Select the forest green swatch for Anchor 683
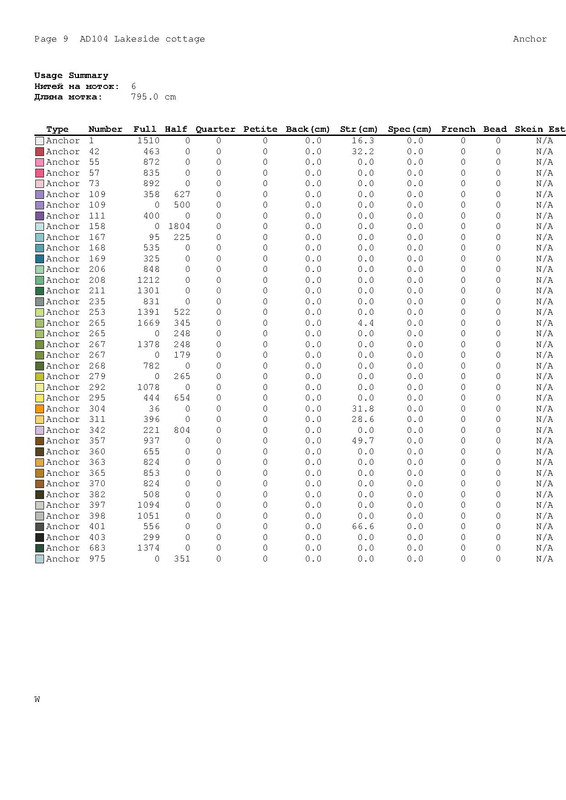 pos(39,548)
